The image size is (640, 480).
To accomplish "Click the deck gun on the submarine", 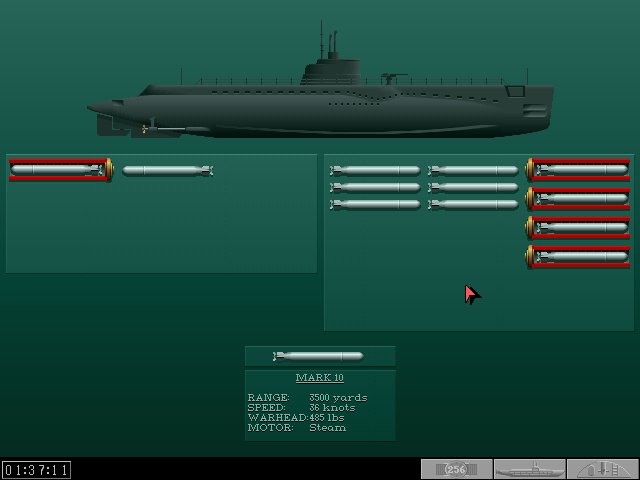I will click(x=393, y=78).
